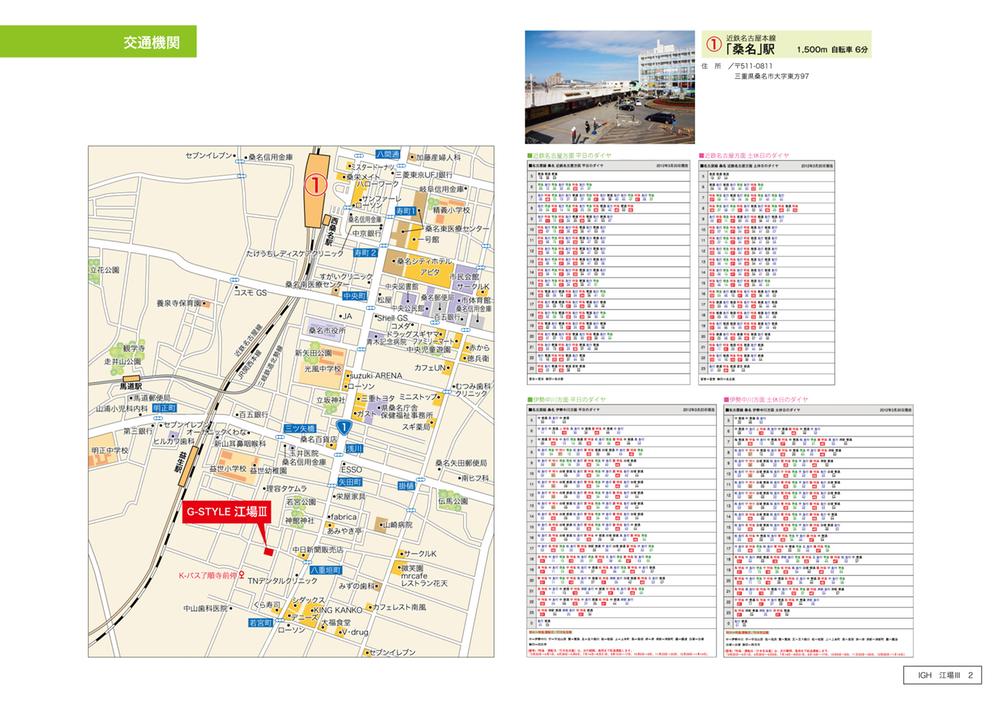This screenshot has height=706, width=999.
Task: Click the green legend square before 平日のダイヤ
Action: tap(529, 152)
